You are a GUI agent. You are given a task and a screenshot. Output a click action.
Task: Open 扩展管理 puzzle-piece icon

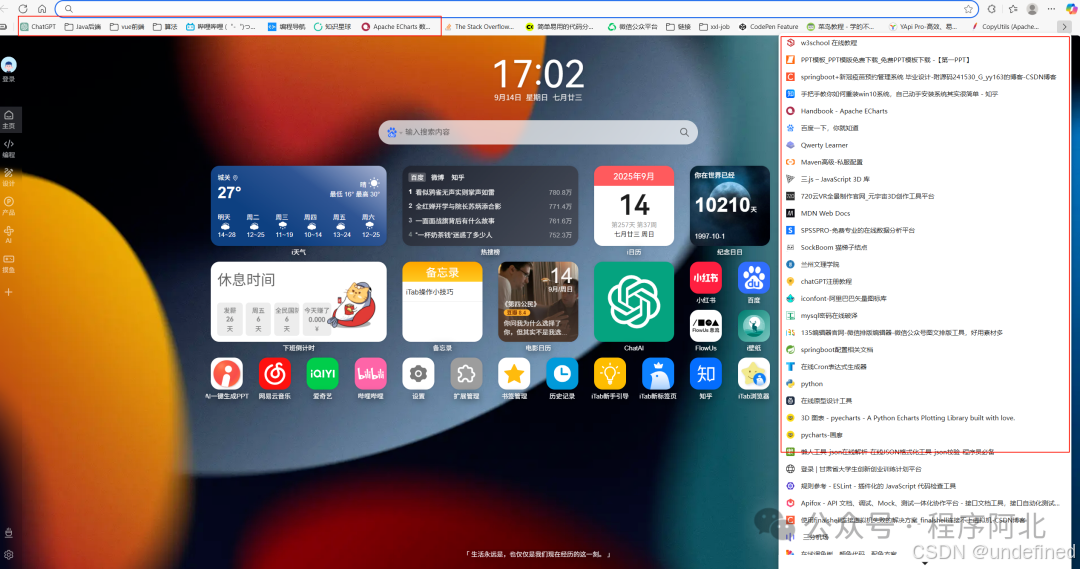pyautogui.click(x=466, y=374)
